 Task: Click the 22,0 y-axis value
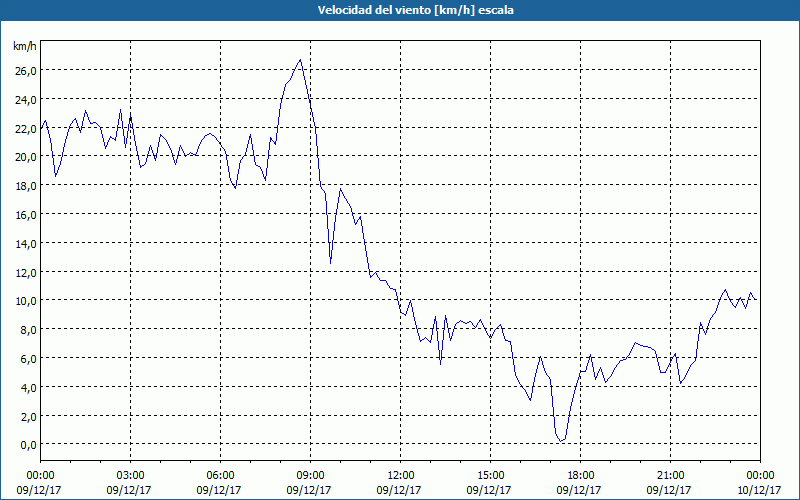pyautogui.click(x=26, y=129)
